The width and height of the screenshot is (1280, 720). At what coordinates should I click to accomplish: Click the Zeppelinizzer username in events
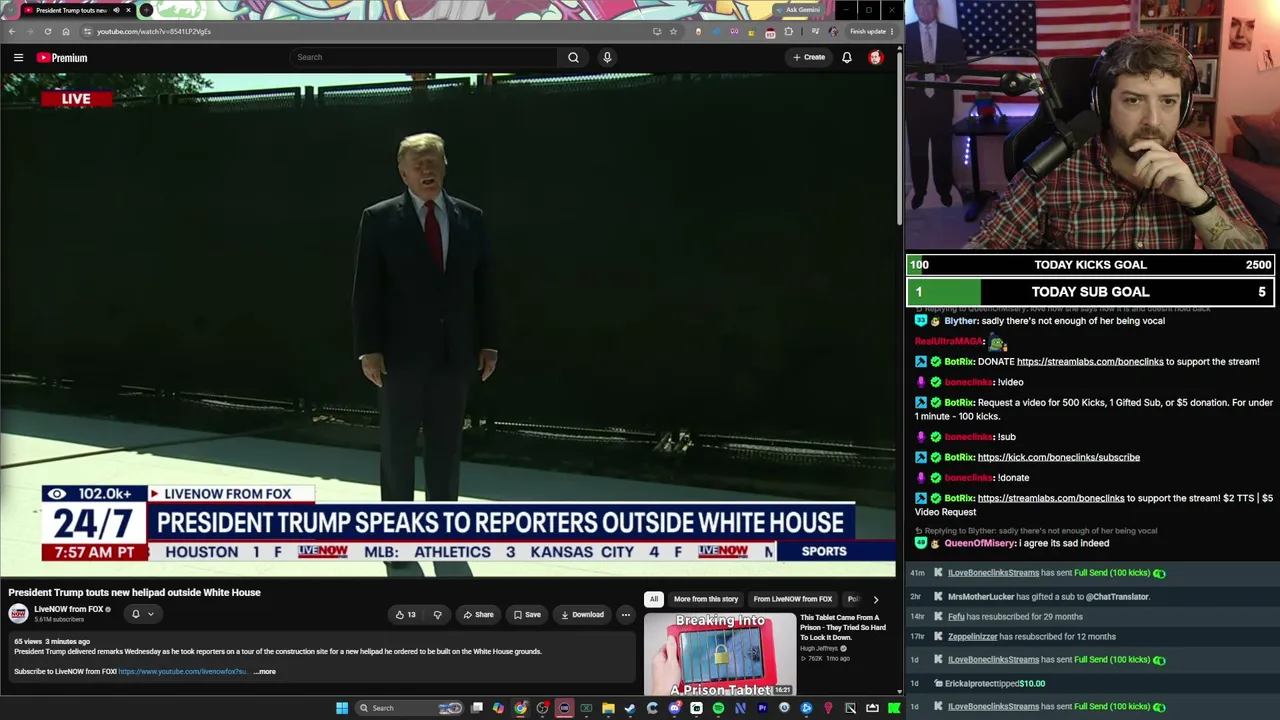click(972, 637)
